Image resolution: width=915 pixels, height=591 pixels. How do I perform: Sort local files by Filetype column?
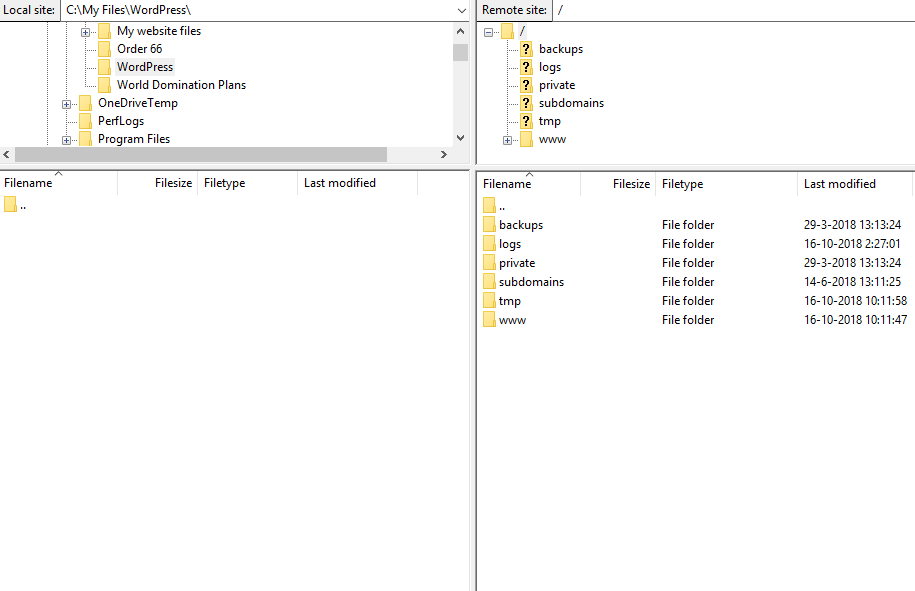(247, 183)
